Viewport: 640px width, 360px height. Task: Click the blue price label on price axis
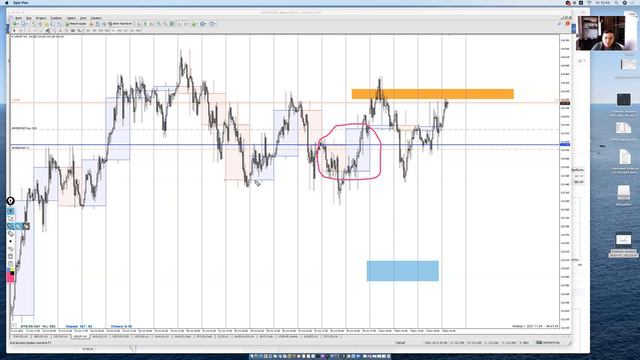point(565,144)
